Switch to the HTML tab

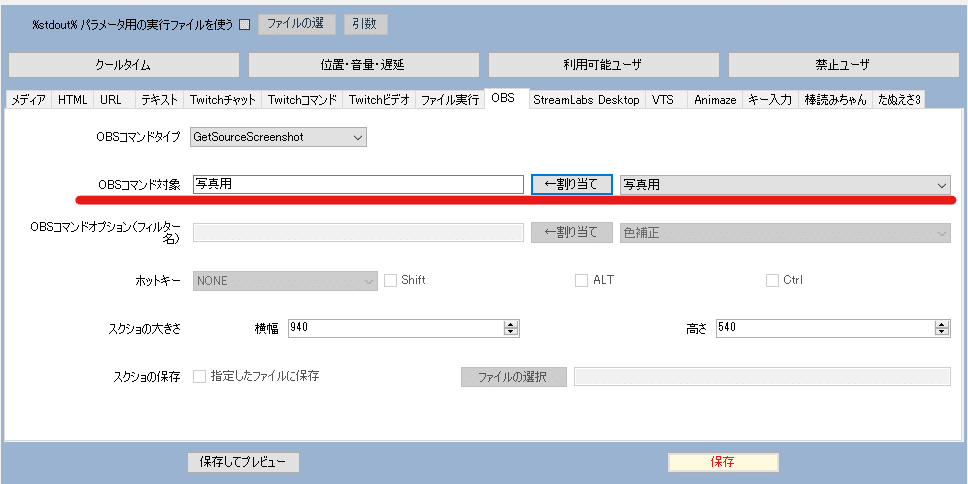point(73,100)
